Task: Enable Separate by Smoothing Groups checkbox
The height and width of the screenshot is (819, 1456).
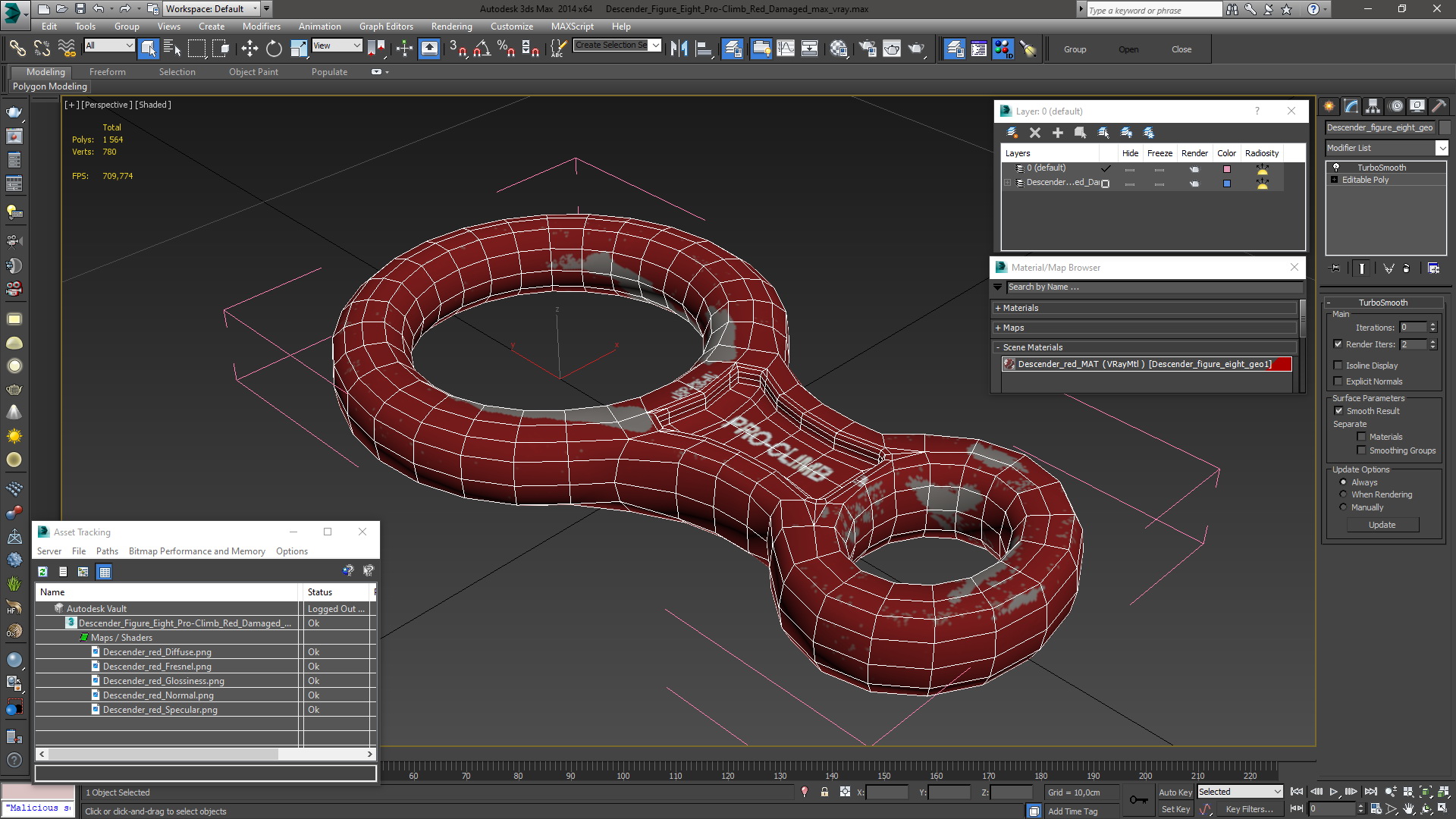Action: coord(1361,450)
